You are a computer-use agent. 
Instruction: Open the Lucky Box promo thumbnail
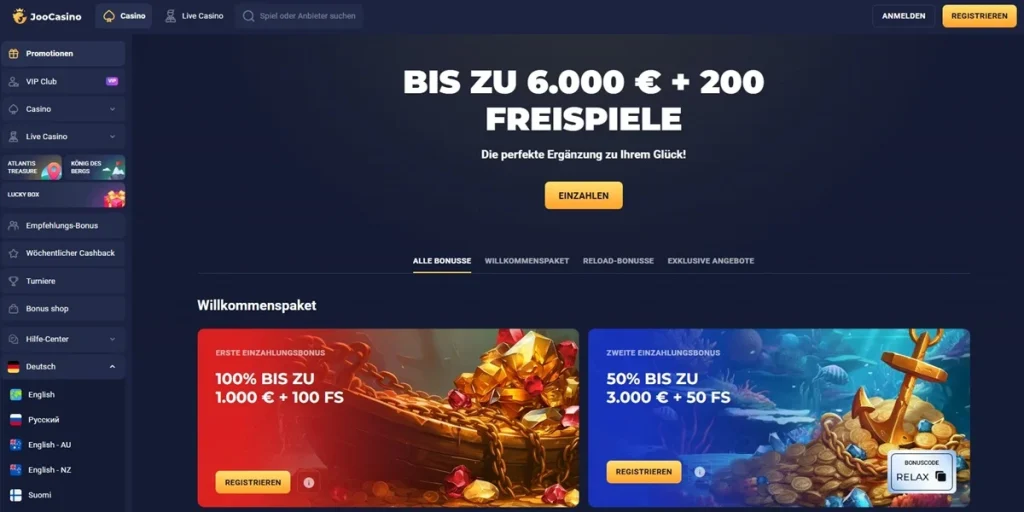pos(63,195)
